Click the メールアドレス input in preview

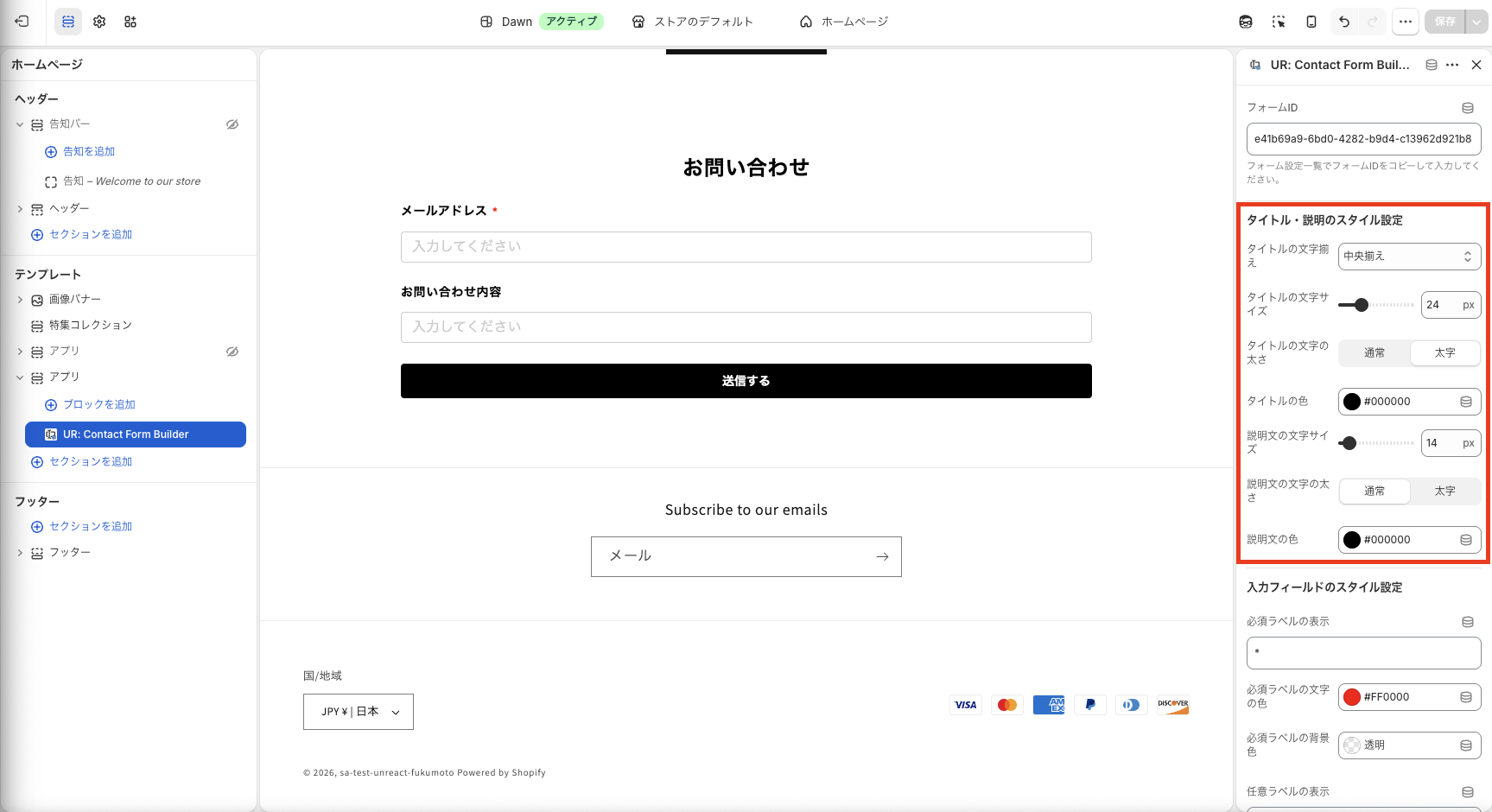pos(746,247)
